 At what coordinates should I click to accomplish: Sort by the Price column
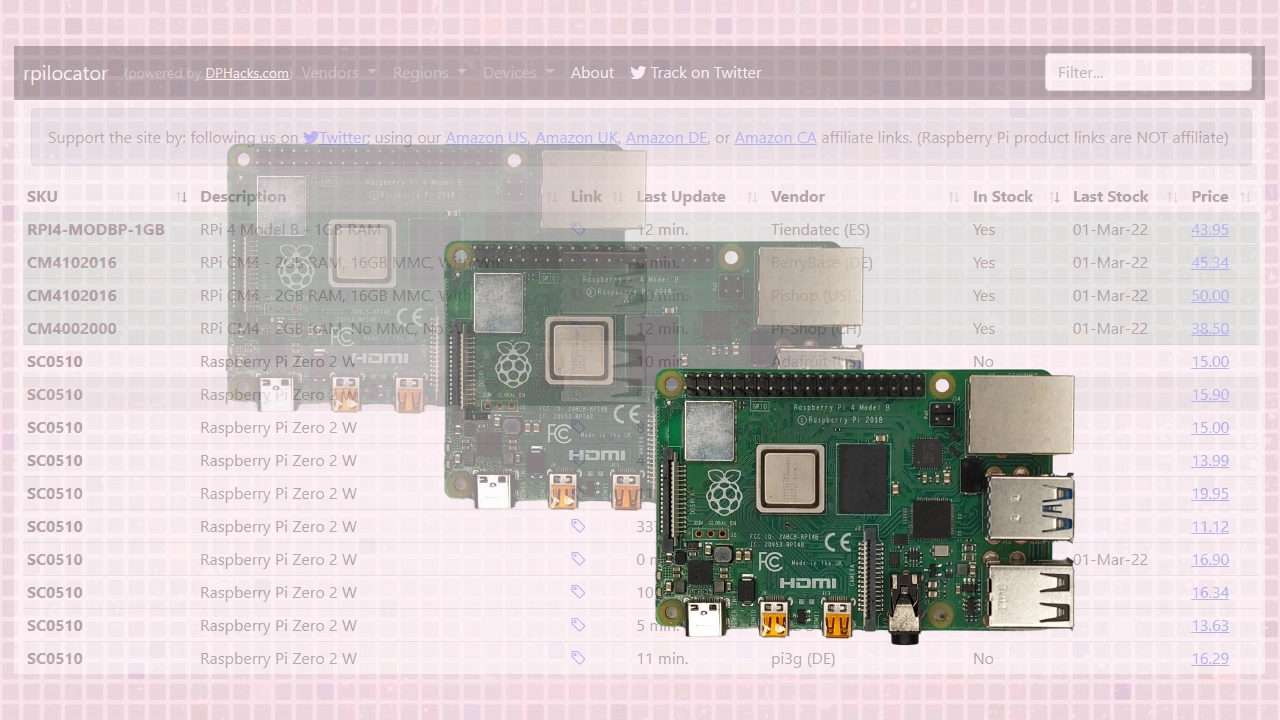point(1210,196)
